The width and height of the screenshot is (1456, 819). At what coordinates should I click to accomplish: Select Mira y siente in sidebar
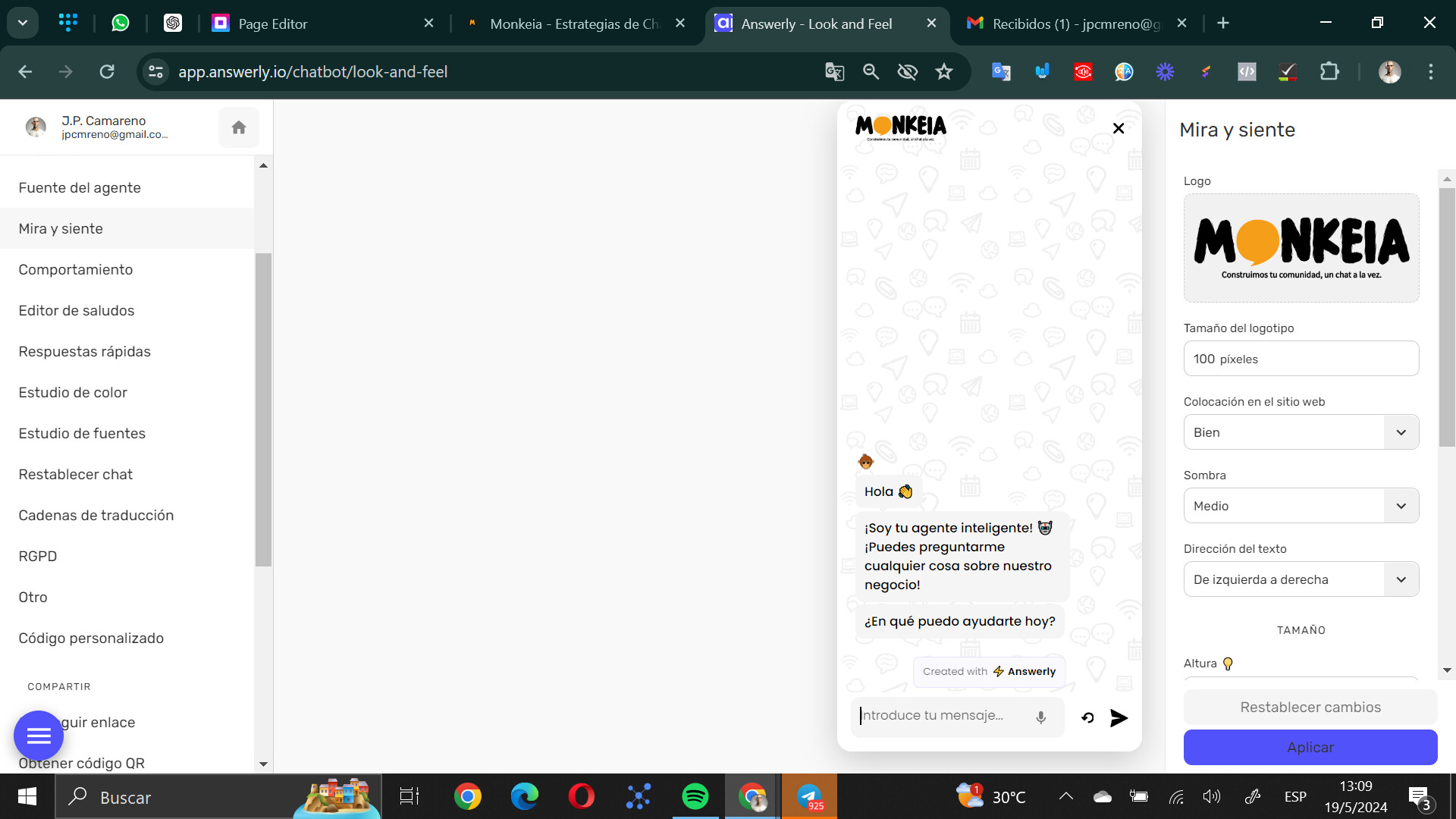[x=127, y=228]
